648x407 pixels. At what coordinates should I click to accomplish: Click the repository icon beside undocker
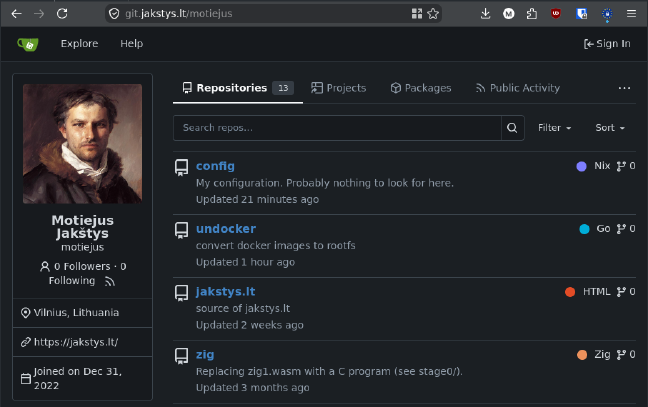click(x=181, y=230)
